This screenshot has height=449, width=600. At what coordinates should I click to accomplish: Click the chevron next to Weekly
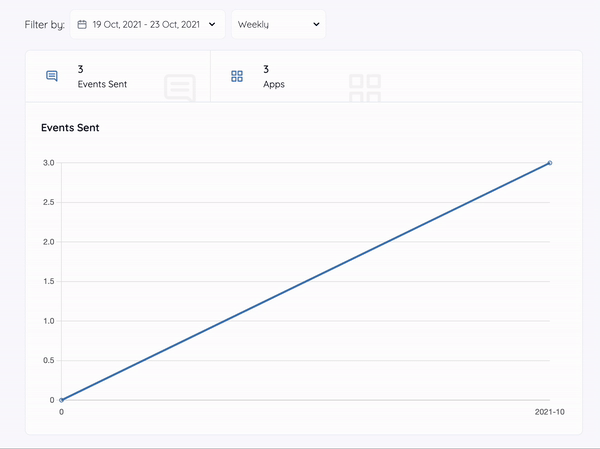[316, 24]
